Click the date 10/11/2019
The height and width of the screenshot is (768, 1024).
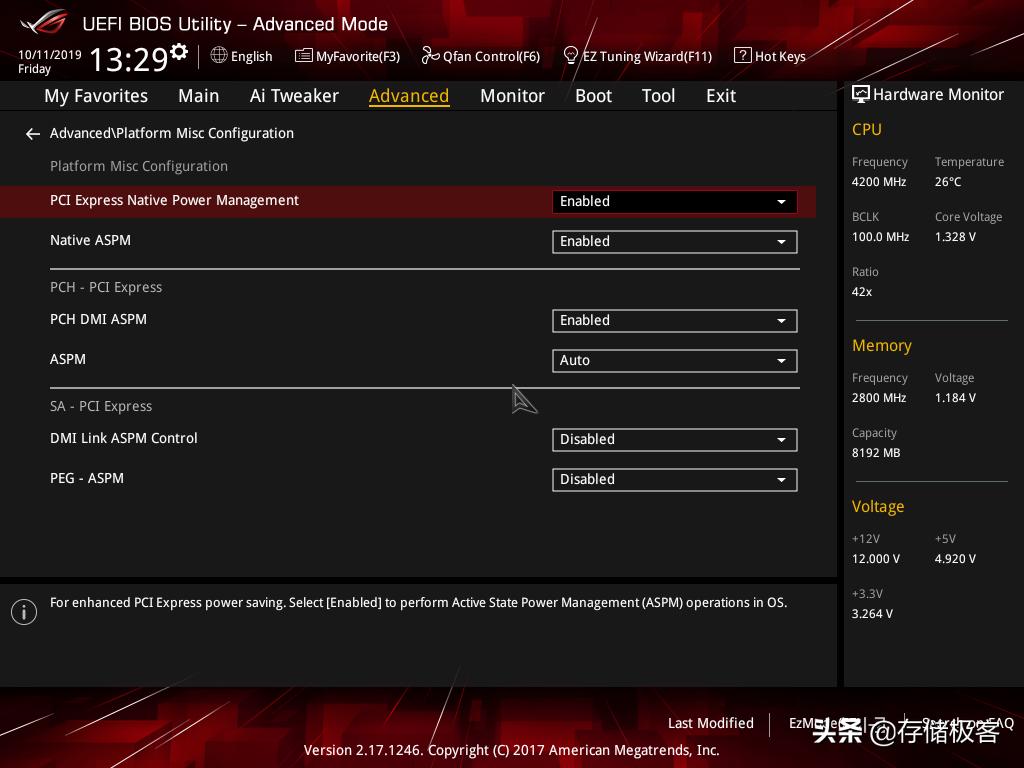pyautogui.click(x=50, y=55)
